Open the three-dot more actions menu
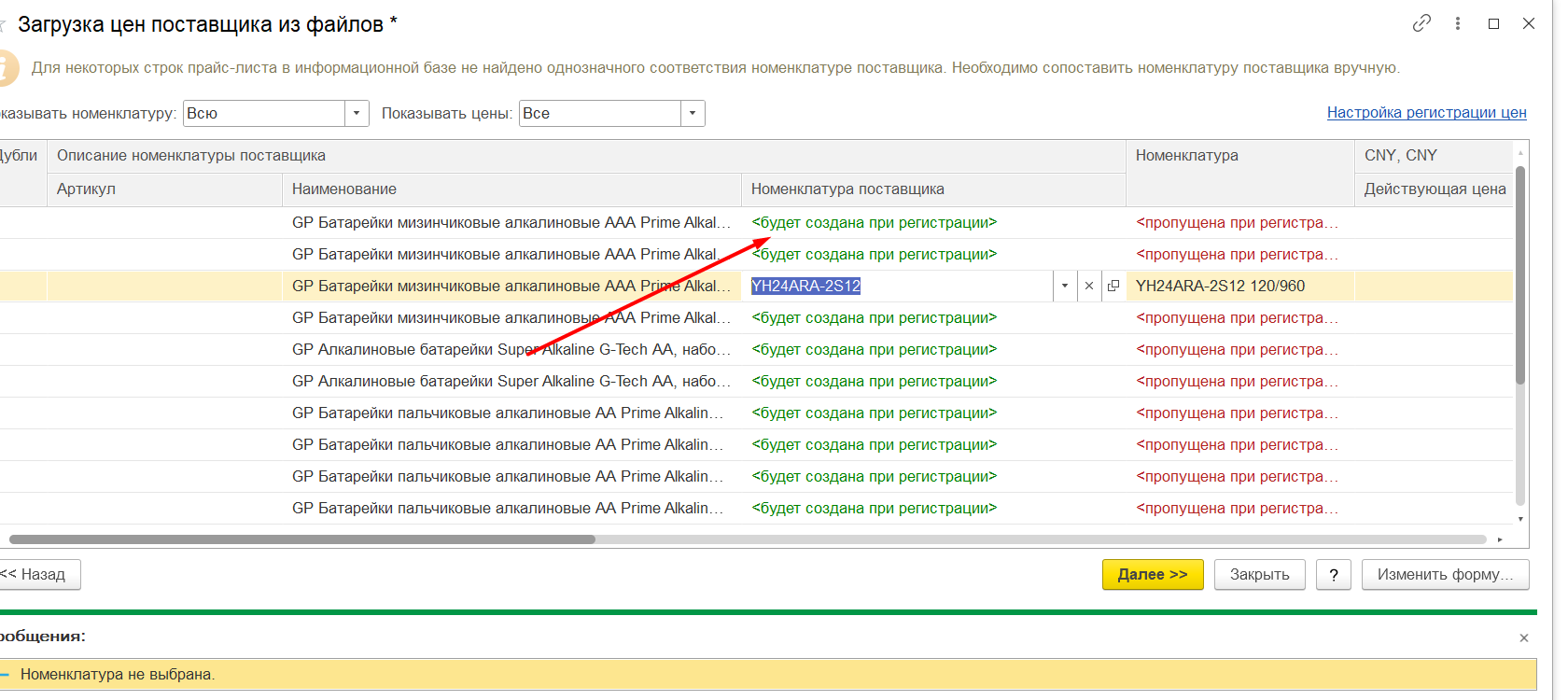Viewport: 1568px width, 700px height. [1458, 23]
